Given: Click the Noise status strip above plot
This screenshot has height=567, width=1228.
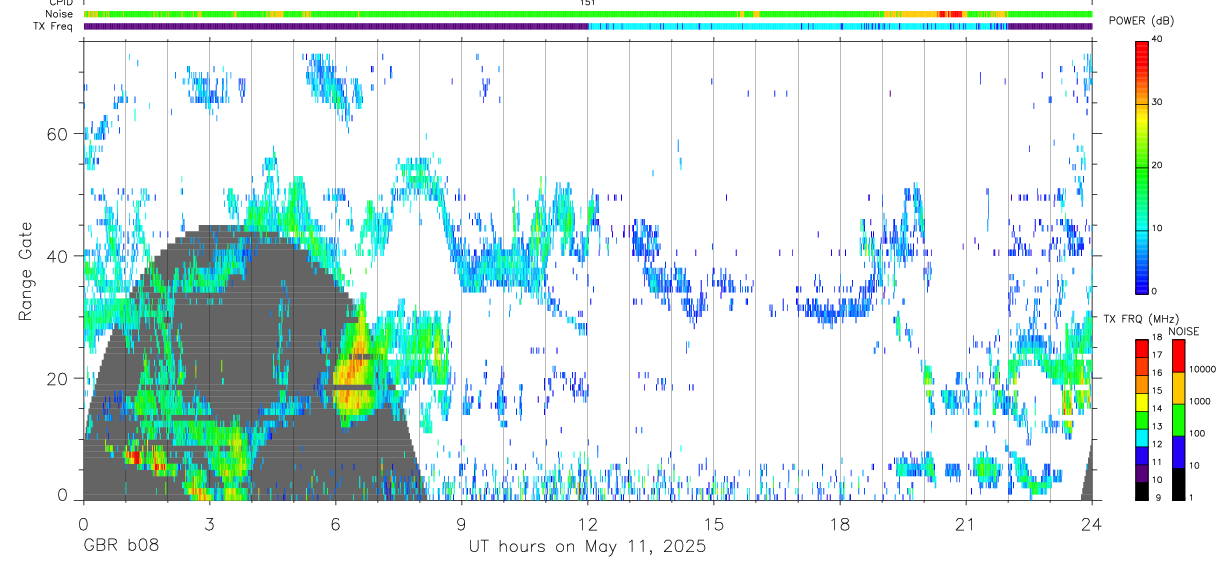Looking at the screenshot, I should (x=588, y=14).
